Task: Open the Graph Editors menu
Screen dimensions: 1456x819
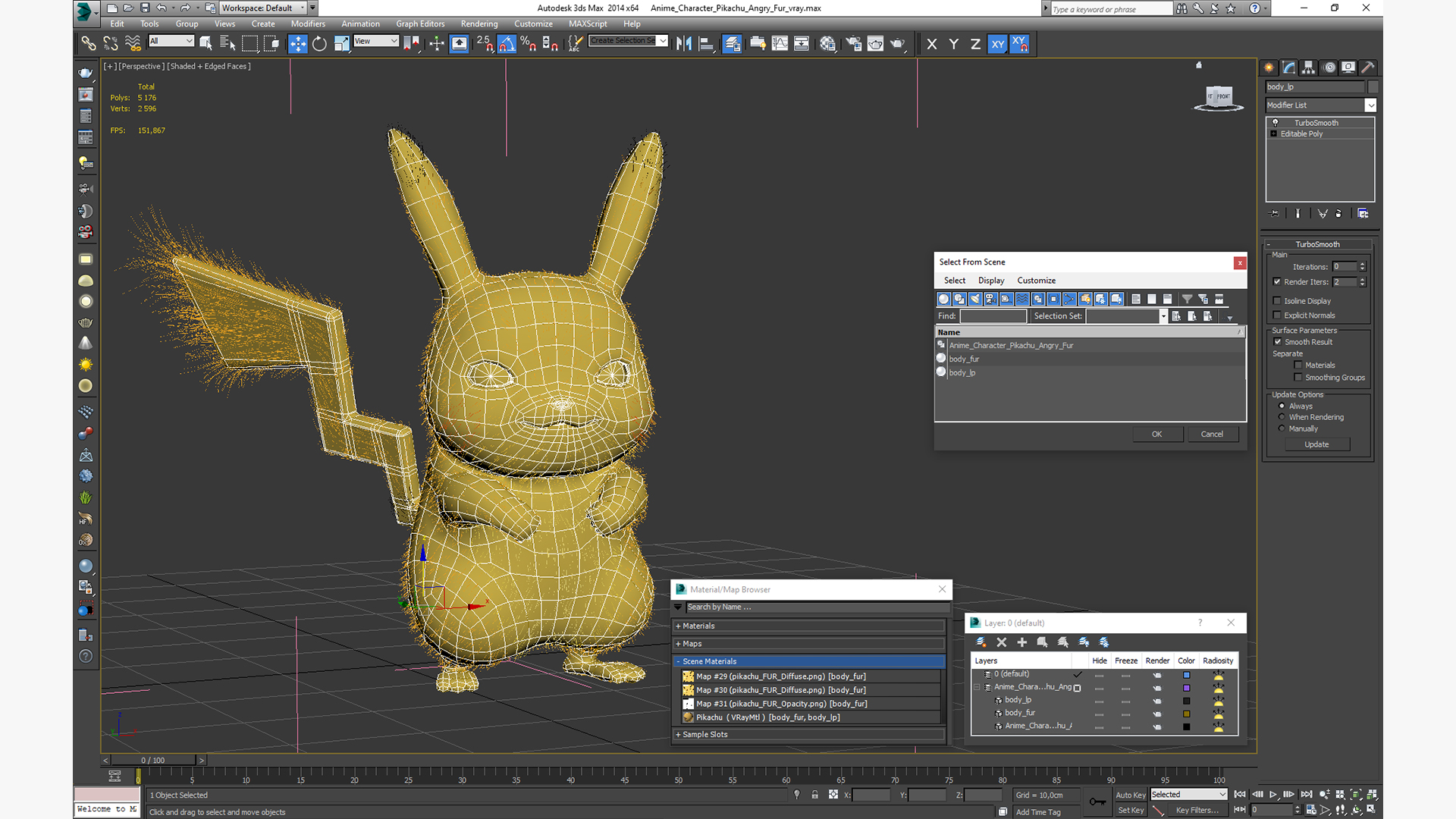Action: (420, 24)
